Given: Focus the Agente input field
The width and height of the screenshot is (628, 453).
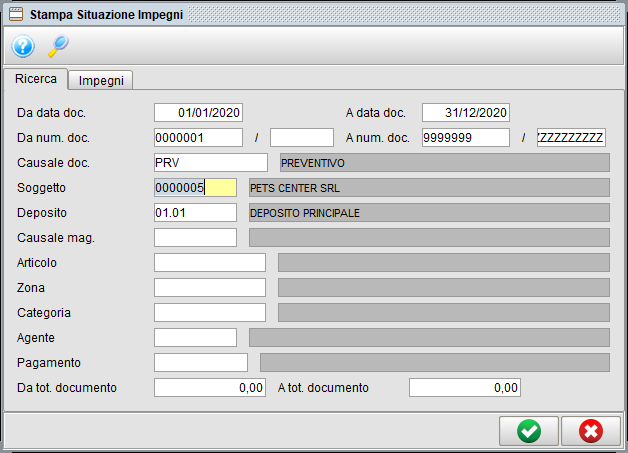Looking at the screenshot, I should (x=195, y=337).
